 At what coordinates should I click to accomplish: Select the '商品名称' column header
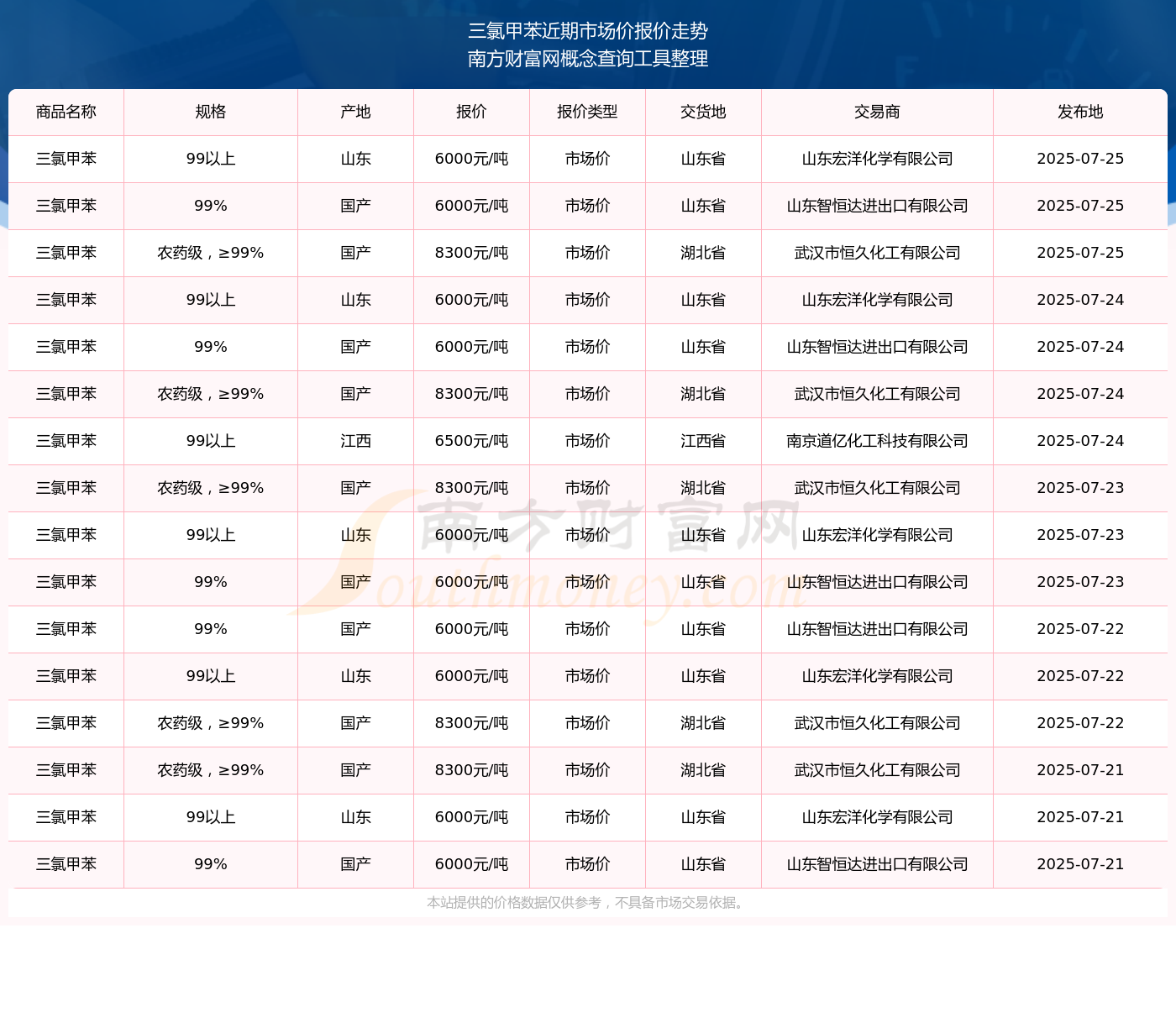point(66,112)
